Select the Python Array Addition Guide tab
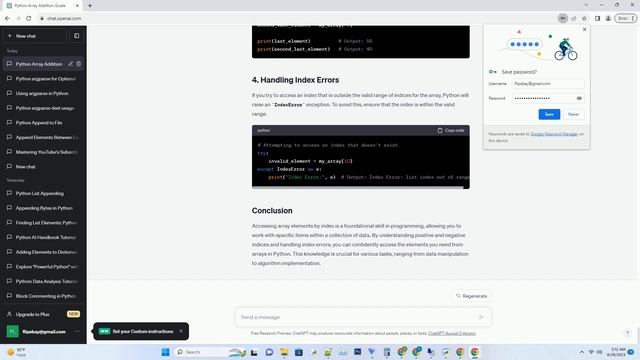Viewport: 640px width, 360px height. (43, 6)
